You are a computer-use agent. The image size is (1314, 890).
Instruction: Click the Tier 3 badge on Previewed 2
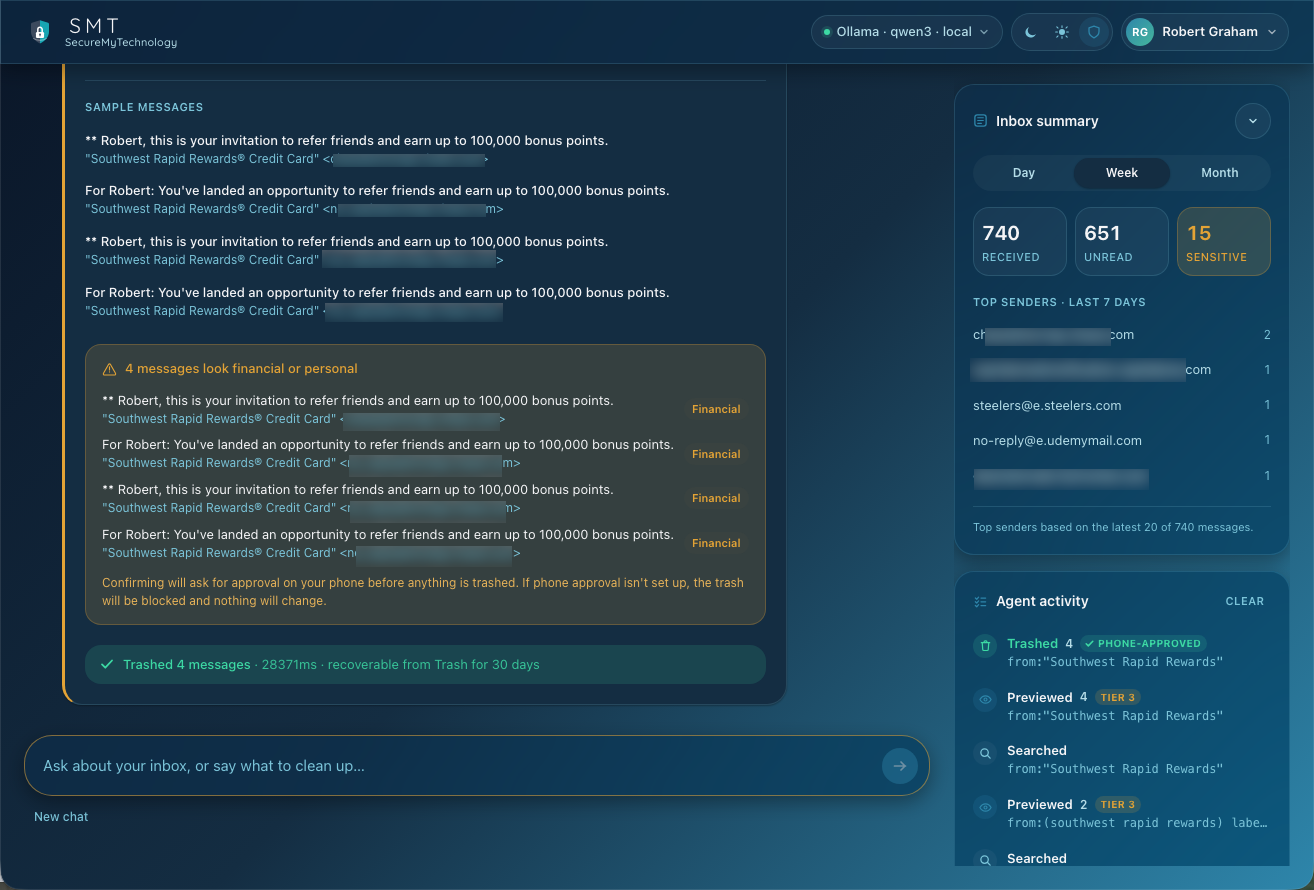coord(1117,805)
